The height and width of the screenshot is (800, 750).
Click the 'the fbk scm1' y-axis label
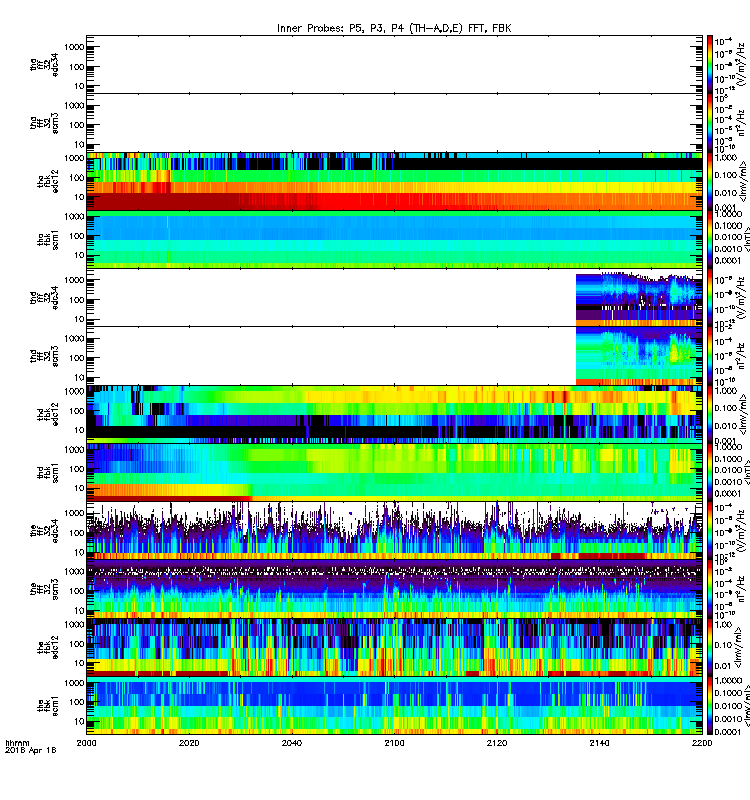click(48, 706)
